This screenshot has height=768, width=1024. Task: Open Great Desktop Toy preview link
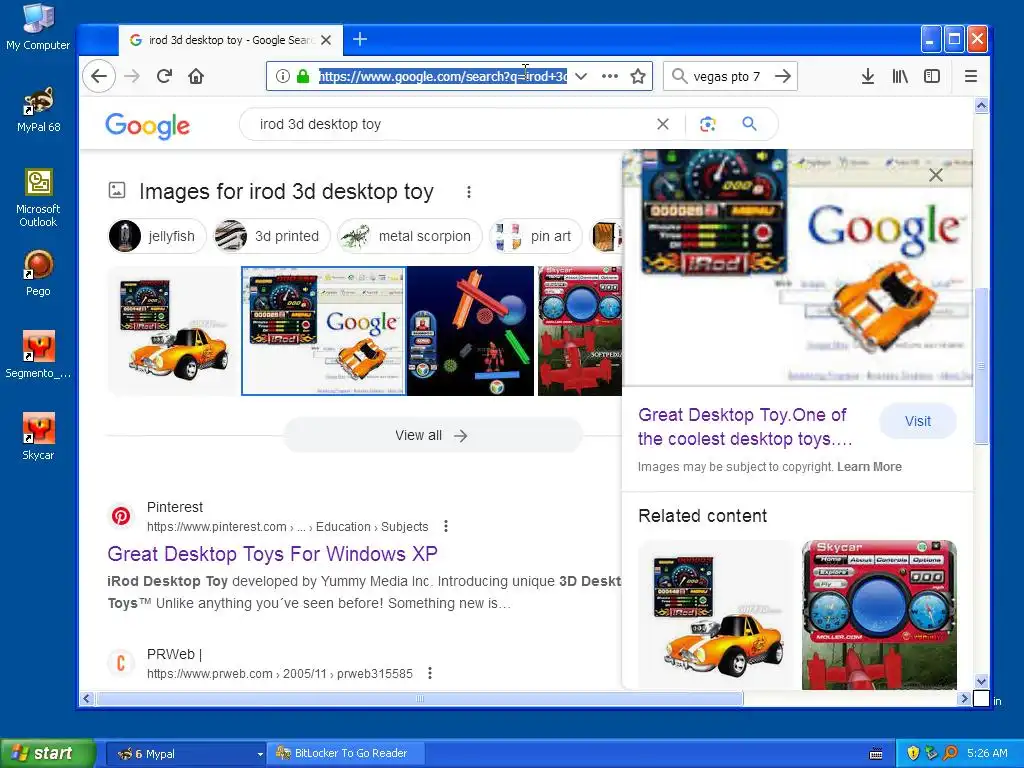tap(745, 427)
